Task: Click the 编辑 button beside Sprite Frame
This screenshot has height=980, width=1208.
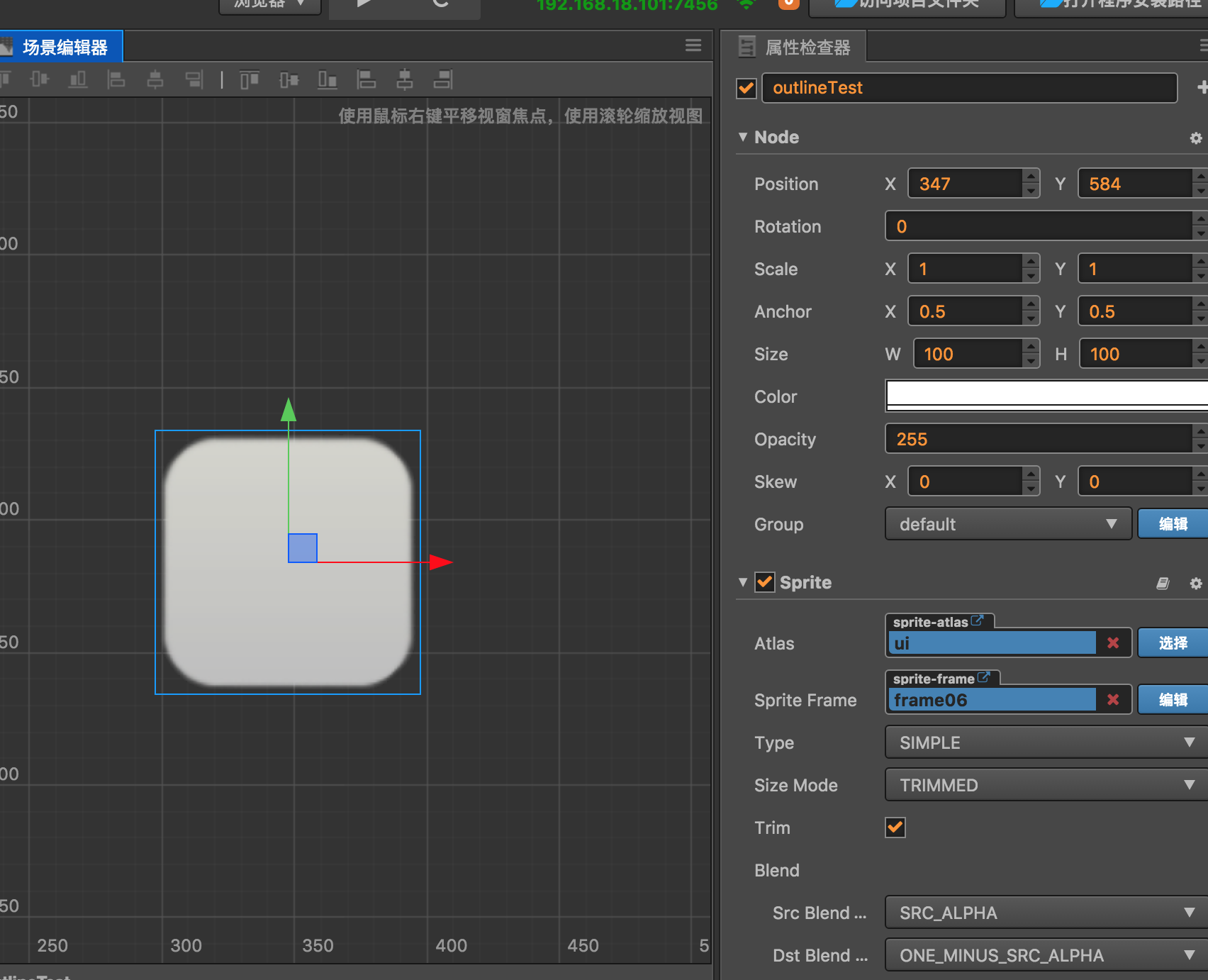Action: click(x=1173, y=700)
